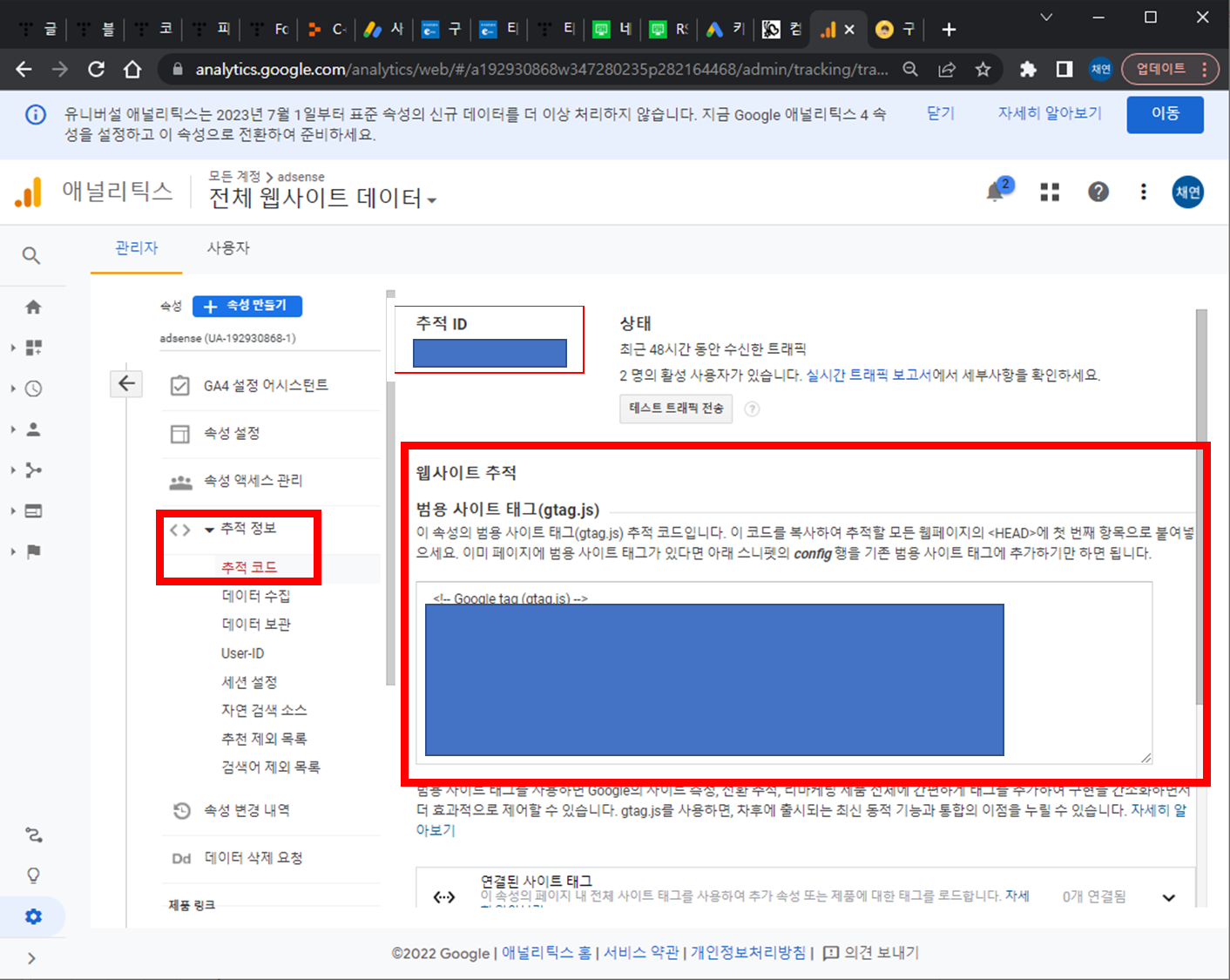Go to Home via house icon
This screenshot has width=1230, height=980.
coord(33,307)
